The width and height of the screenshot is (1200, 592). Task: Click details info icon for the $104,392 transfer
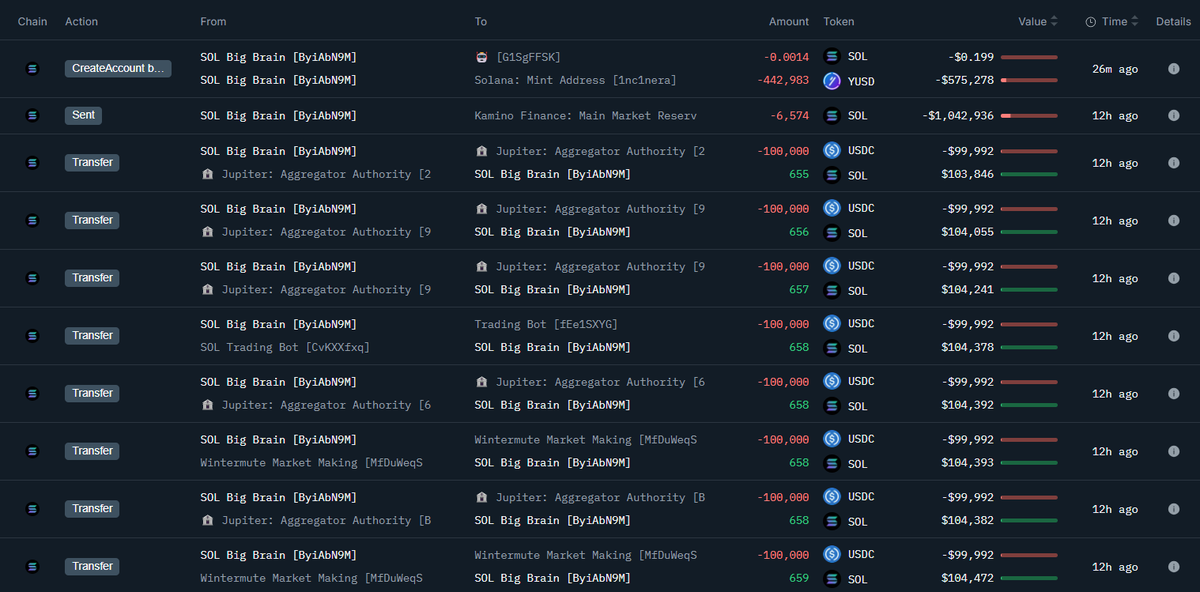point(1174,394)
